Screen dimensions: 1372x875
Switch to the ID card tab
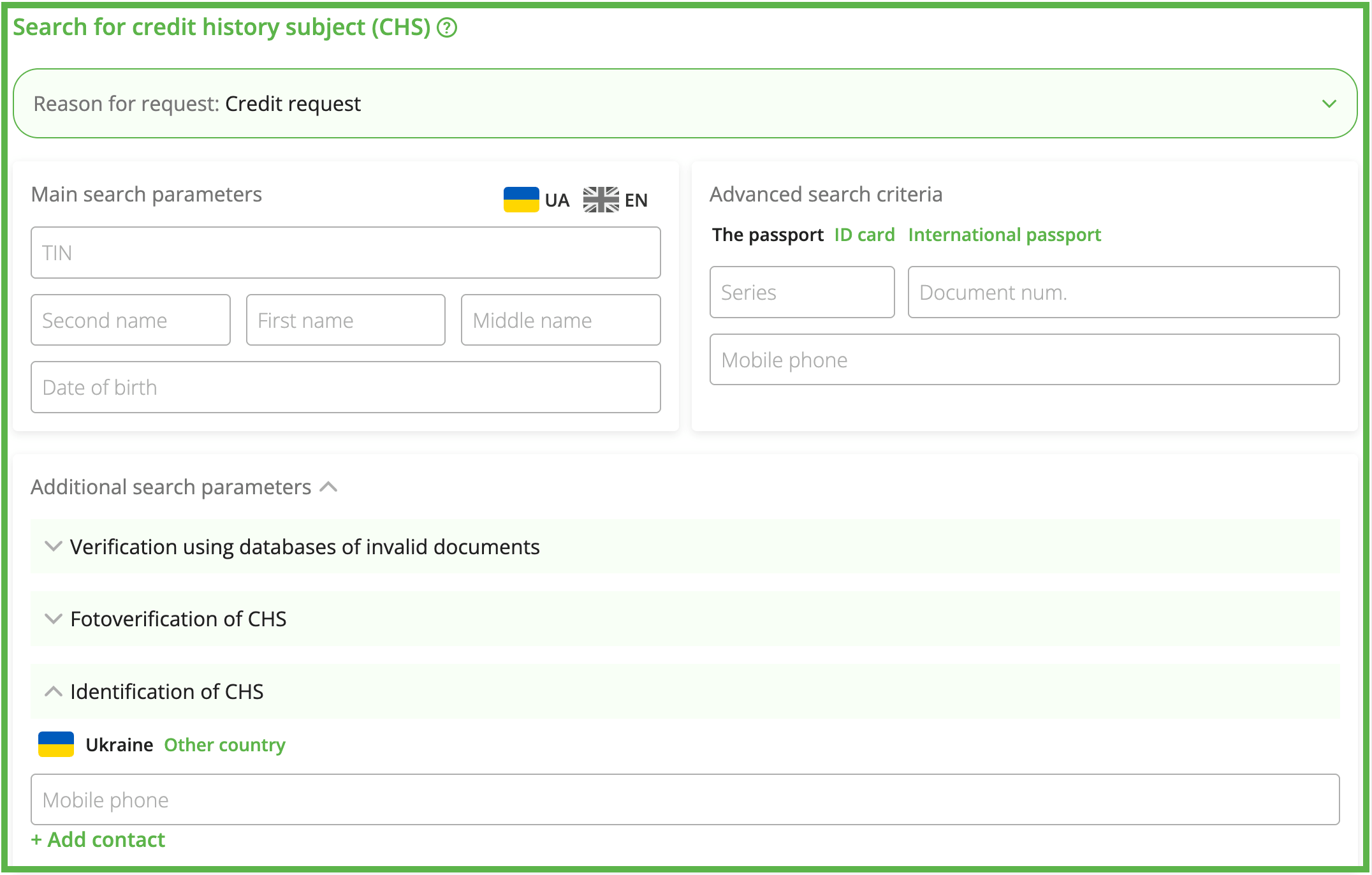click(x=865, y=235)
